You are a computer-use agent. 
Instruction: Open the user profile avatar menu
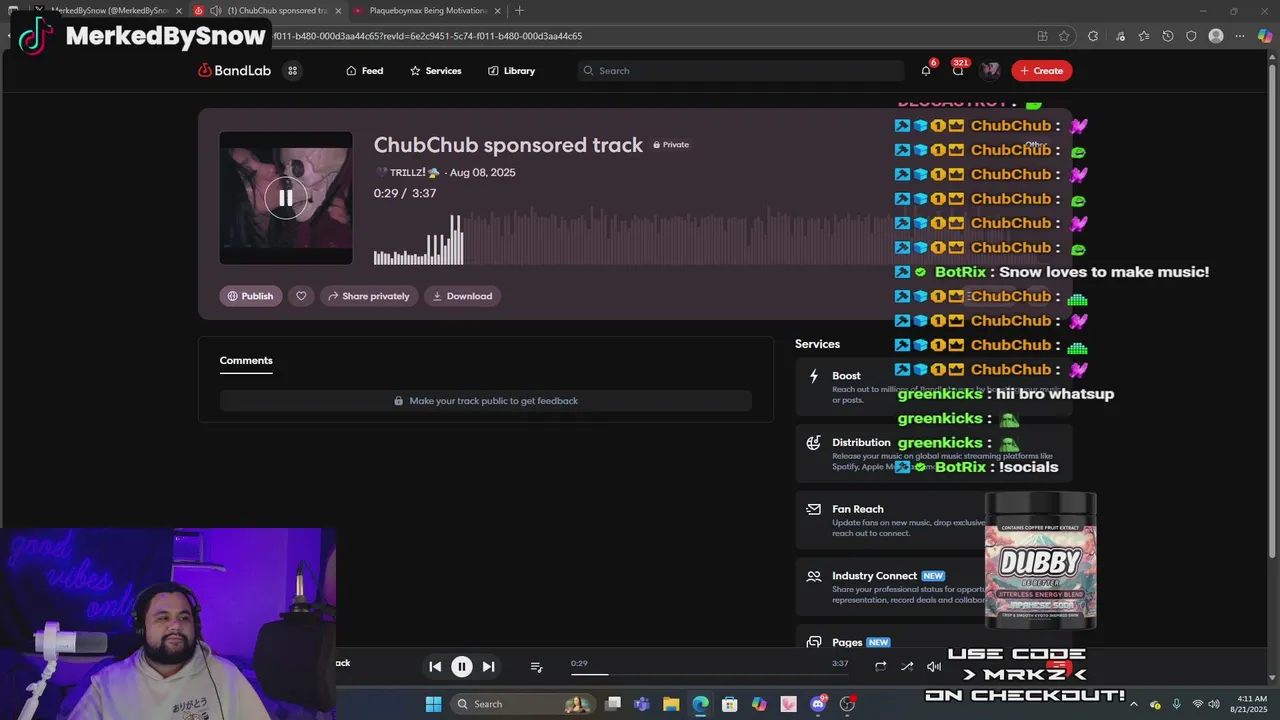click(990, 71)
